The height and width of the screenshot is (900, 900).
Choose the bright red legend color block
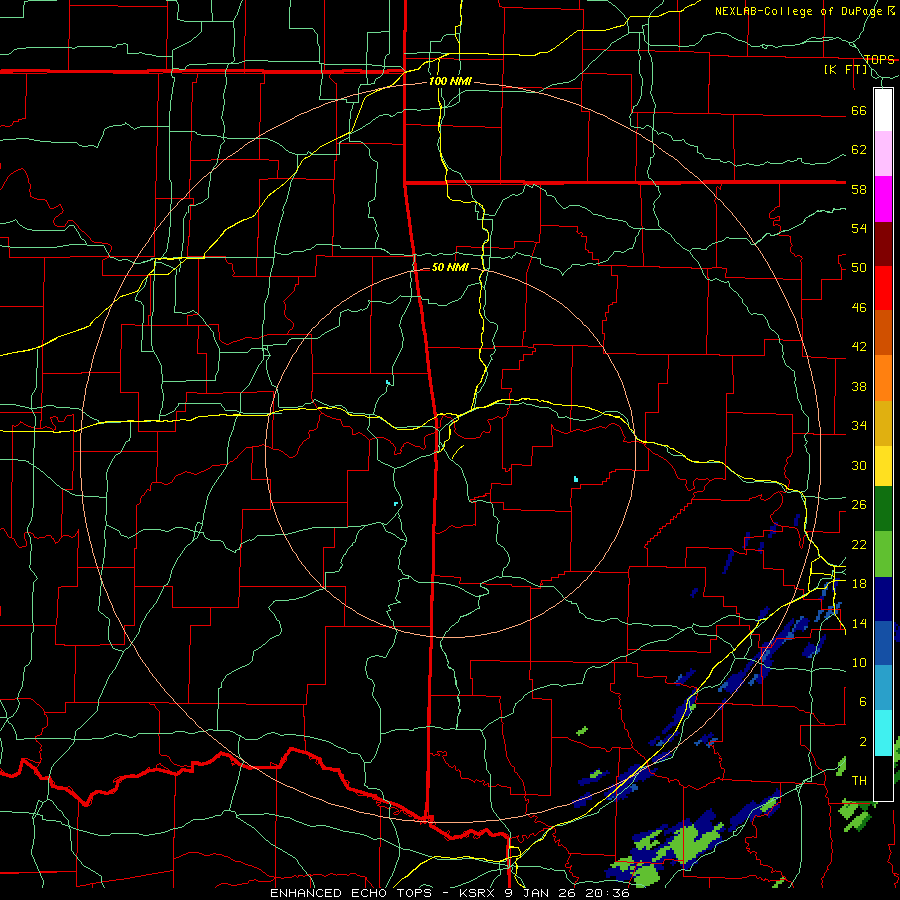point(883,288)
